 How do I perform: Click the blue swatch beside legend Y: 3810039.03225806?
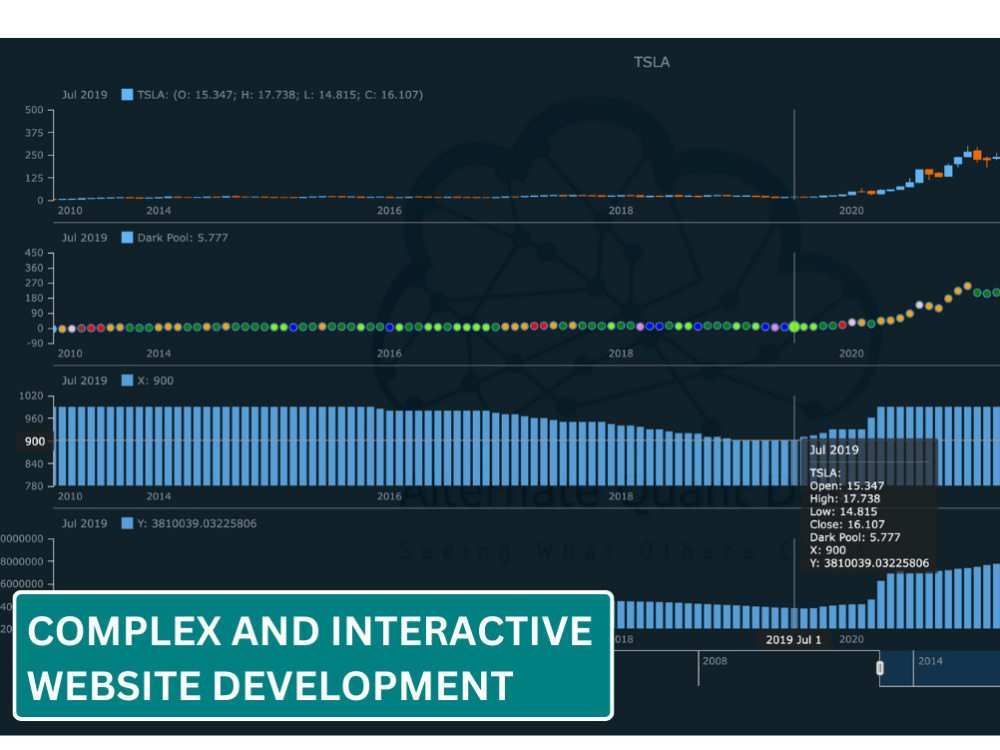coord(127,523)
